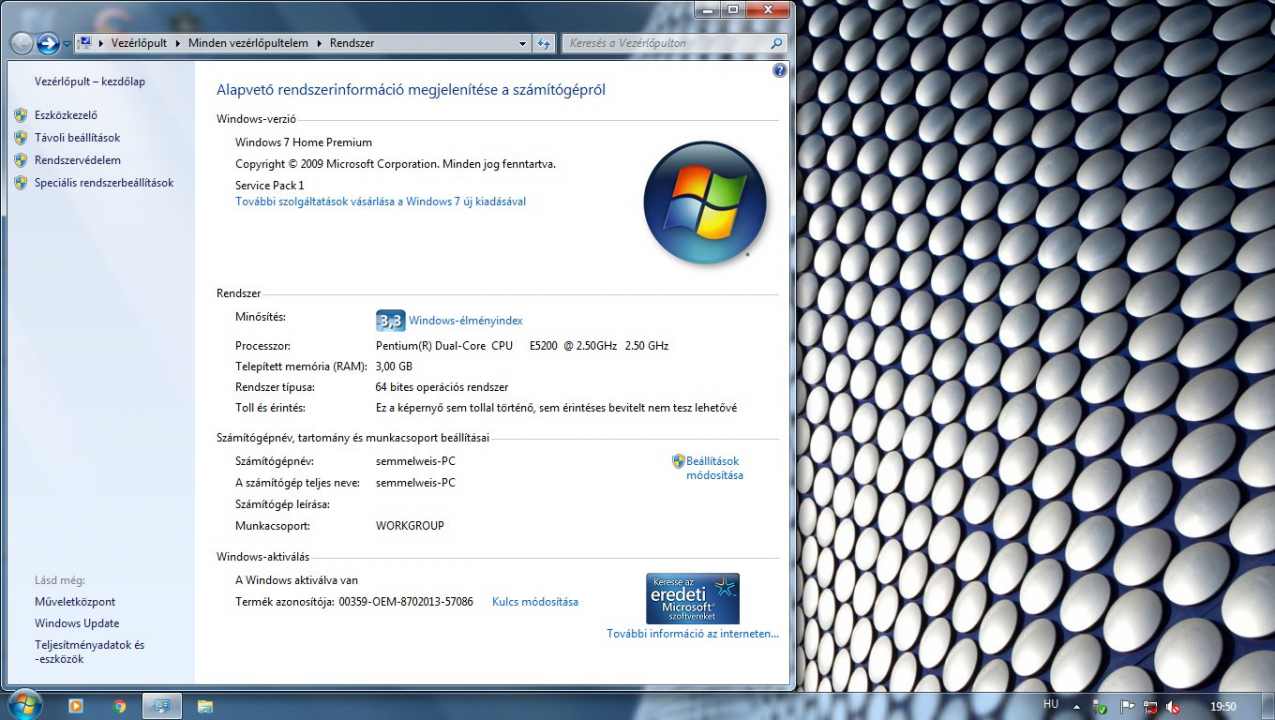The width and height of the screenshot is (1275, 720).
Task: Open Műveletközpont link
Action: click(75, 602)
